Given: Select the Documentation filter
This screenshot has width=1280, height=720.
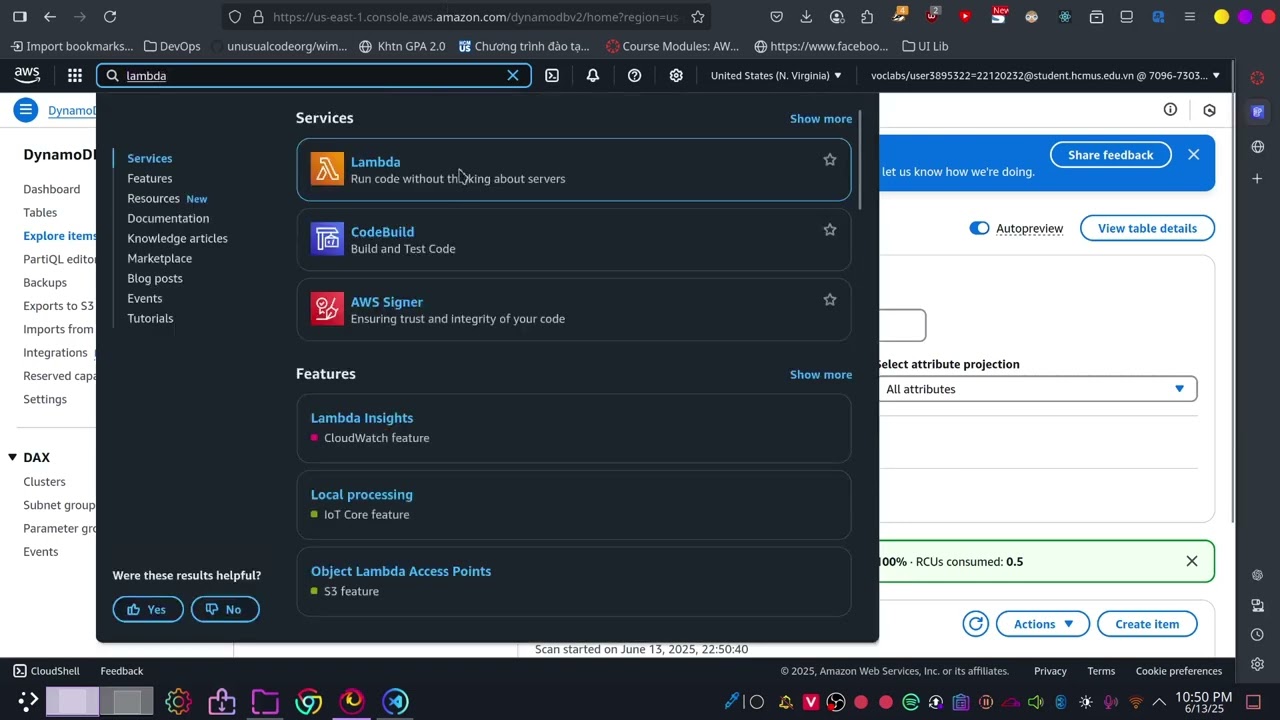Looking at the screenshot, I should [168, 218].
